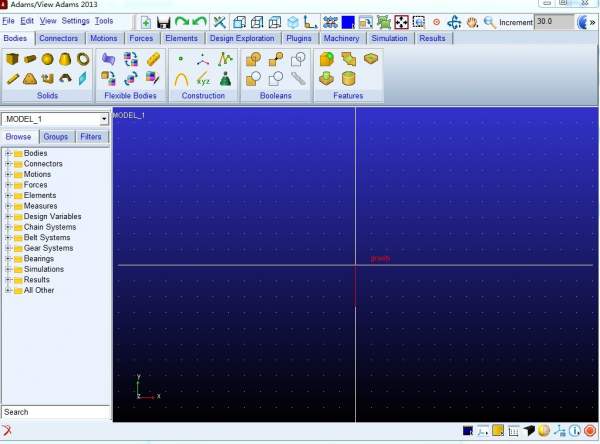Click the blue color swatch in toolbar
The image size is (600, 444).
click(x=348, y=22)
